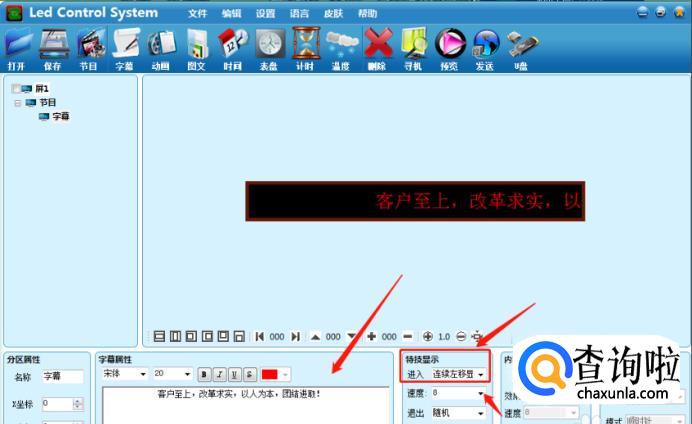Open the 进入 effect dropdown 连续左移
692x424 pixels.
pos(480,375)
